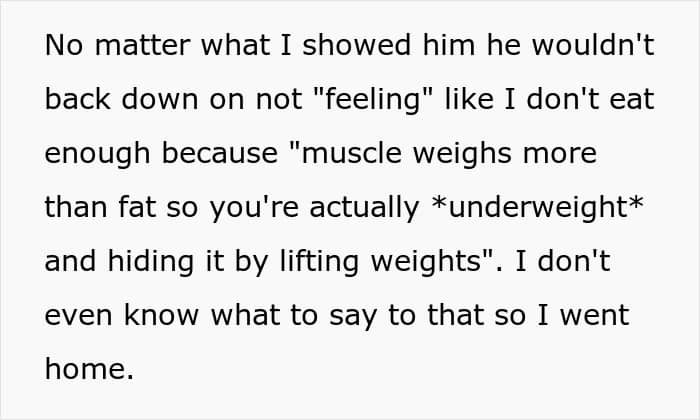The image size is (700, 420).
Task: Click the word "know" in sixth line
Action: click(161, 315)
